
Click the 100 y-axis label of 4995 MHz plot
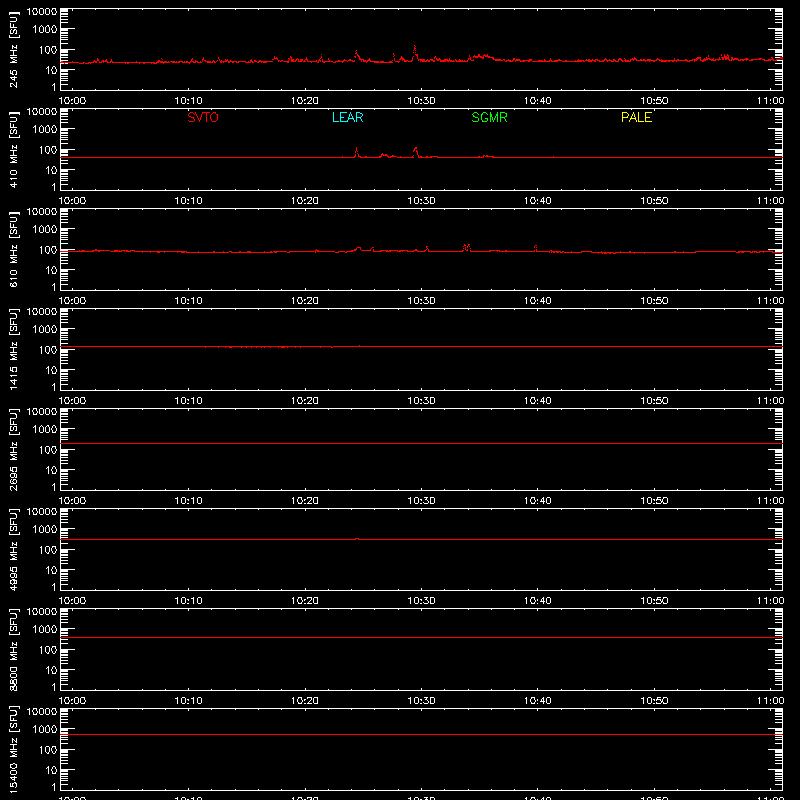pyautogui.click(x=48, y=550)
